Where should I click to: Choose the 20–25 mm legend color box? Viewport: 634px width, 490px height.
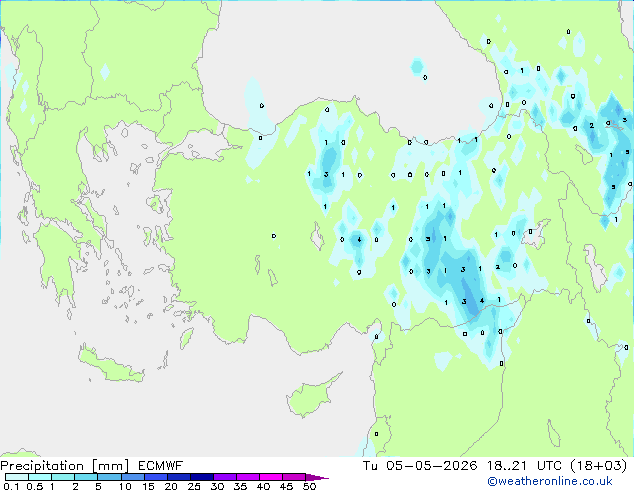(x=178, y=477)
